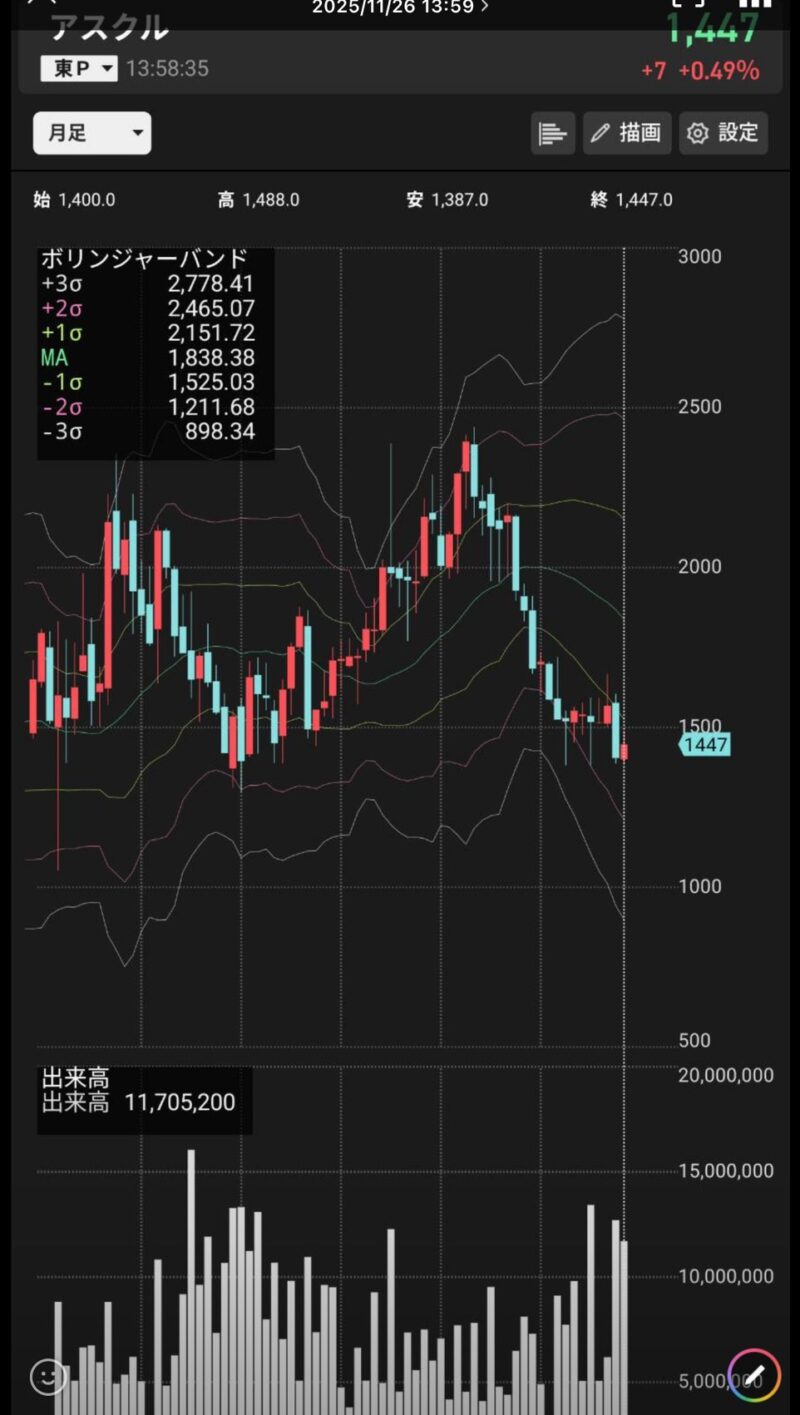Viewport: 800px width, 1415px height.
Task: Tap the 終 1,447.0 closing price
Action: click(x=631, y=200)
